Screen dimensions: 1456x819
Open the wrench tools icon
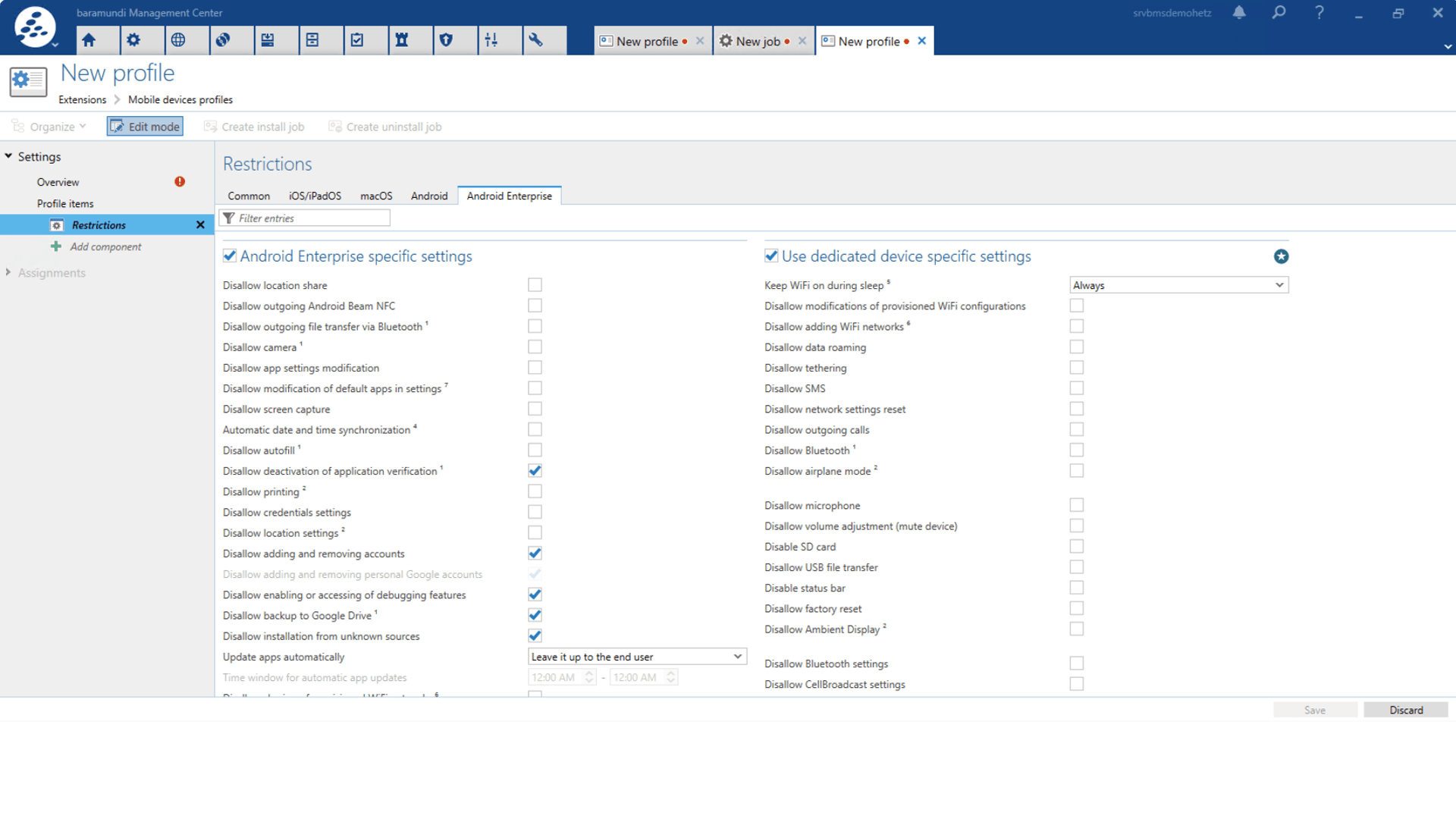pos(536,40)
